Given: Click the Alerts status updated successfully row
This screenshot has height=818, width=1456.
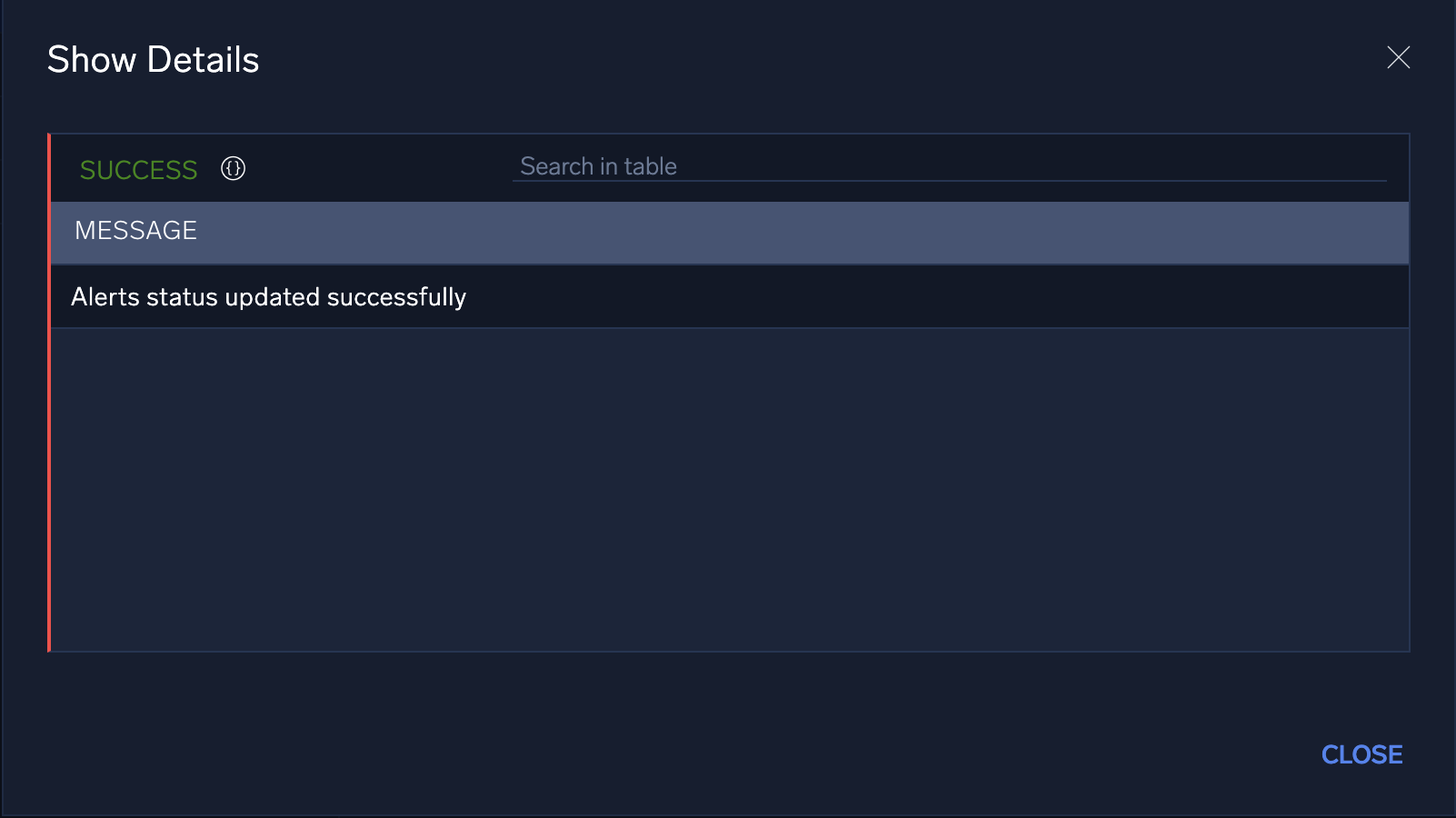Looking at the screenshot, I should [x=269, y=296].
